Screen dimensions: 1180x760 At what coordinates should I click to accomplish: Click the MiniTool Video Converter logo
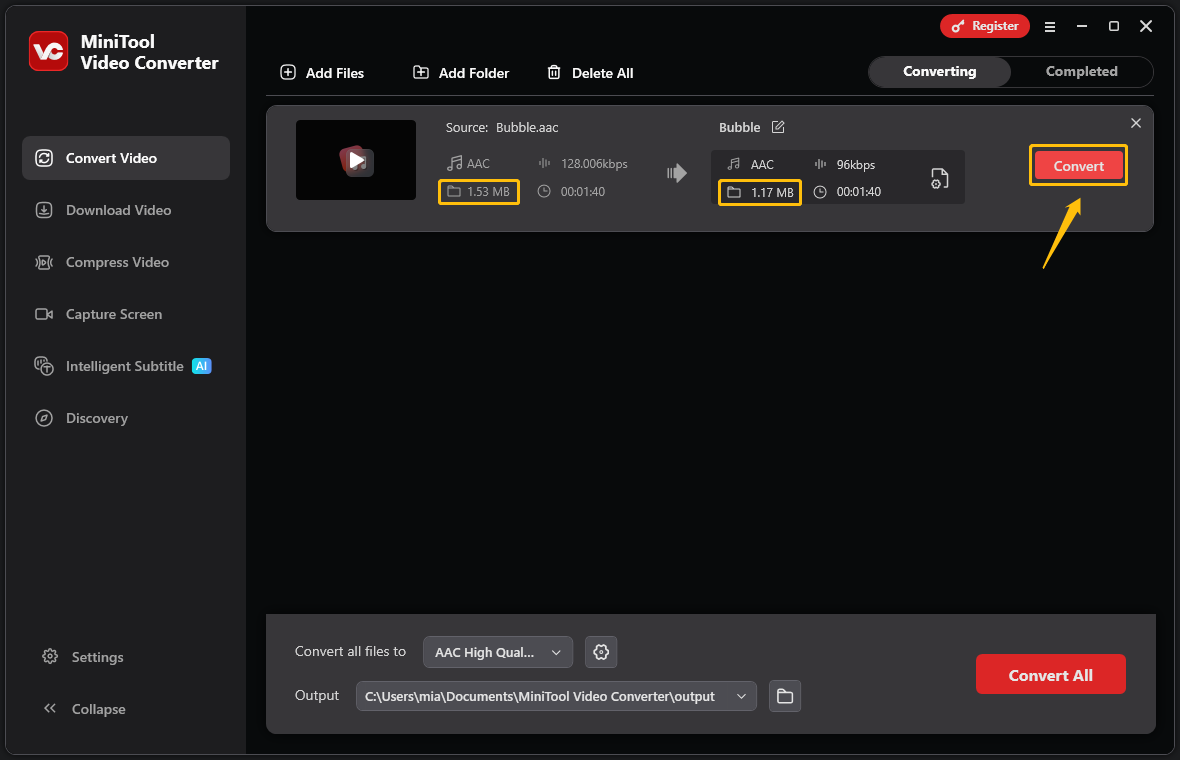[x=48, y=51]
